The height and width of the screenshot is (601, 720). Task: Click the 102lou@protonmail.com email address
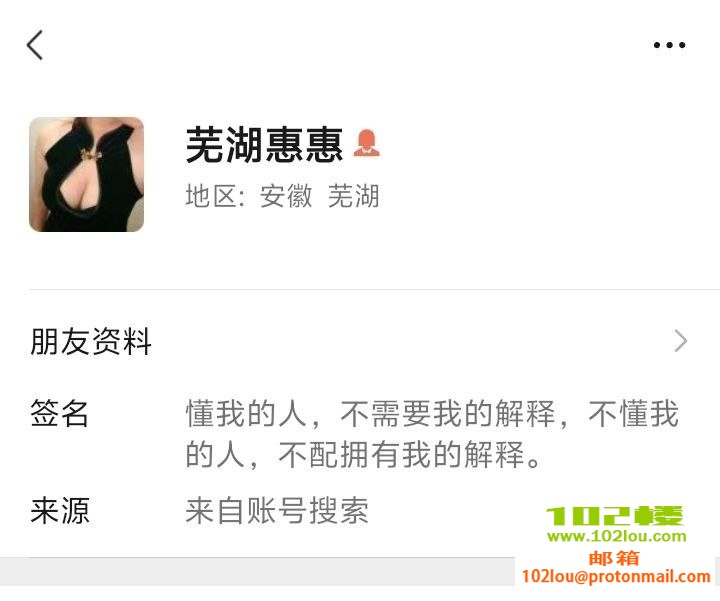(616, 576)
